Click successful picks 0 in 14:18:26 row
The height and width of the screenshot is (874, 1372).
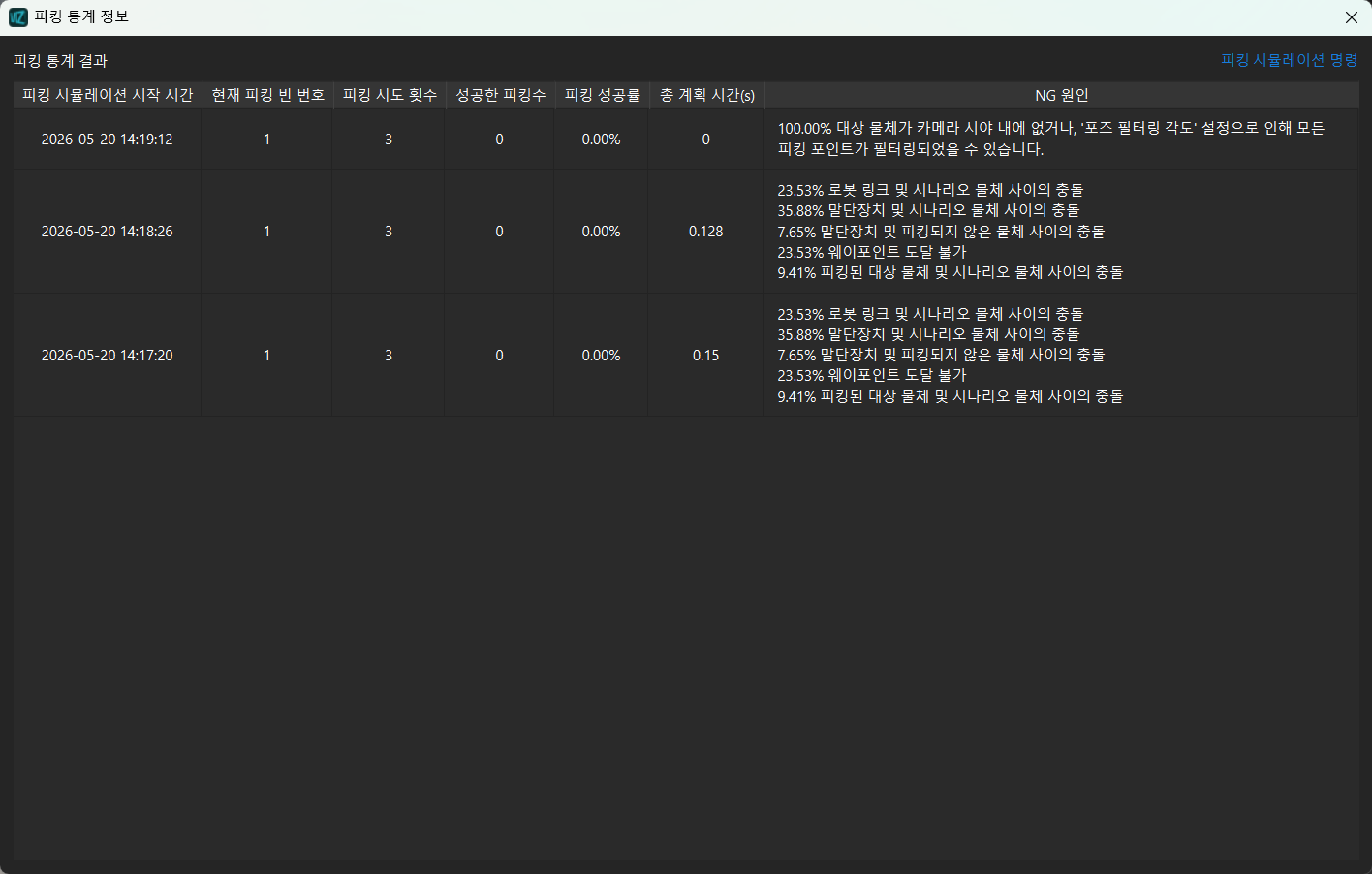pyautogui.click(x=500, y=232)
